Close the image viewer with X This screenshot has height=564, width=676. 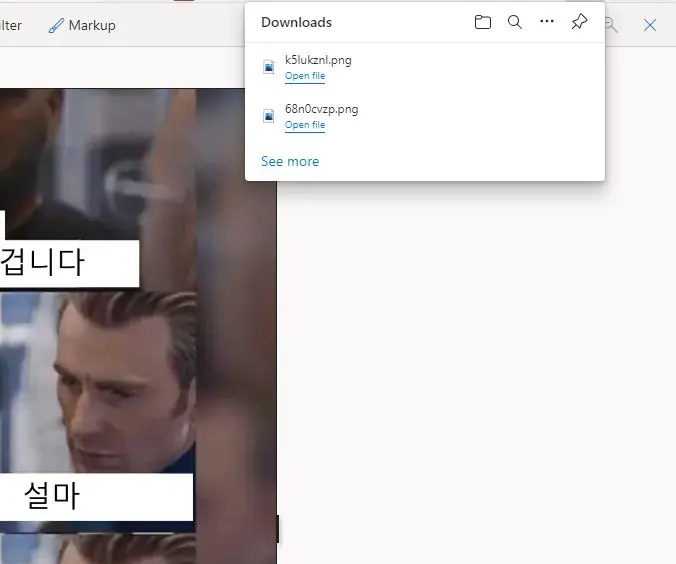coord(650,25)
